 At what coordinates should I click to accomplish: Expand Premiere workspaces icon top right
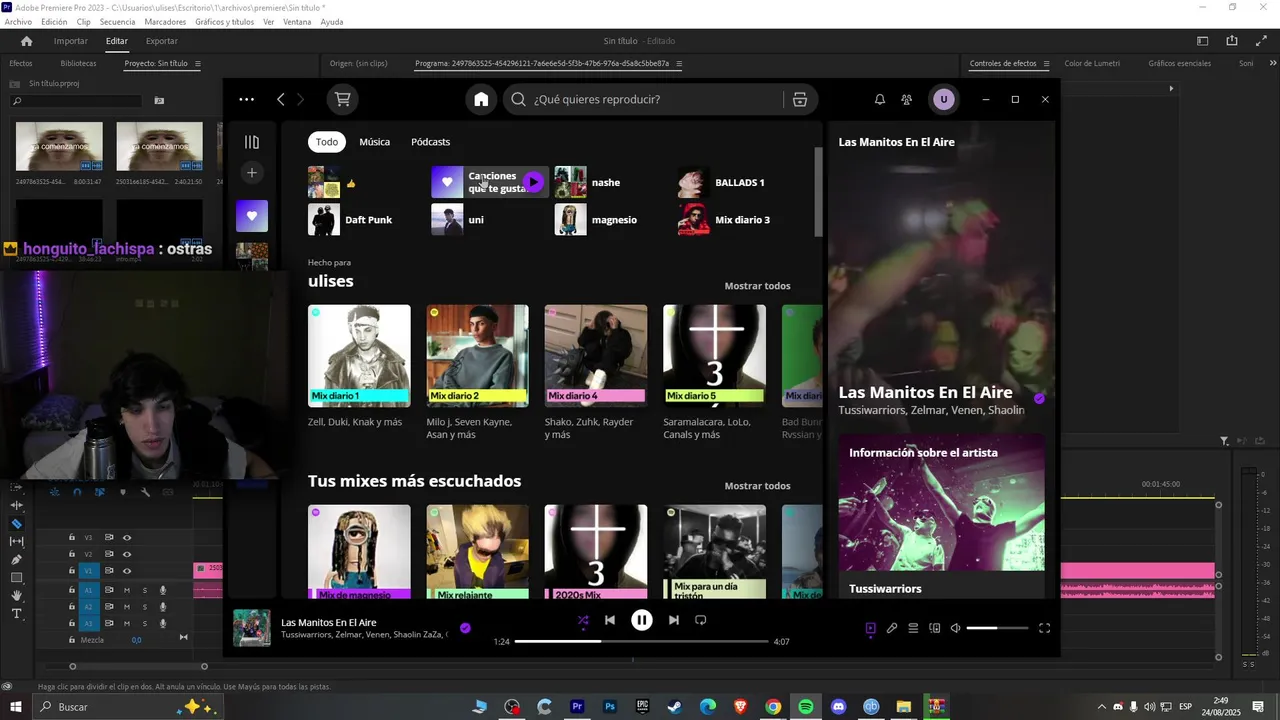(1203, 41)
